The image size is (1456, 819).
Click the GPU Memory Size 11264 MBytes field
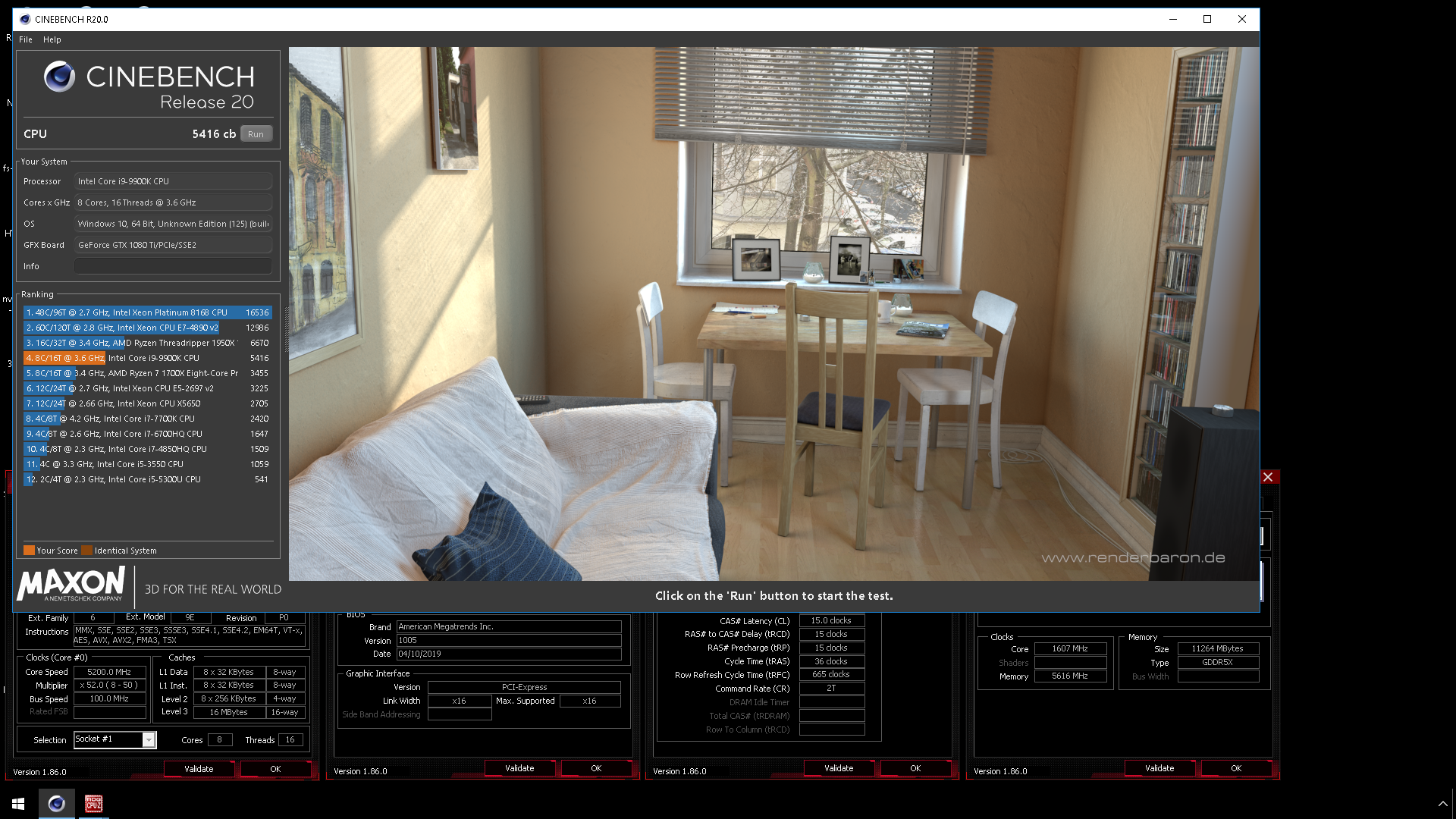click(x=1217, y=648)
